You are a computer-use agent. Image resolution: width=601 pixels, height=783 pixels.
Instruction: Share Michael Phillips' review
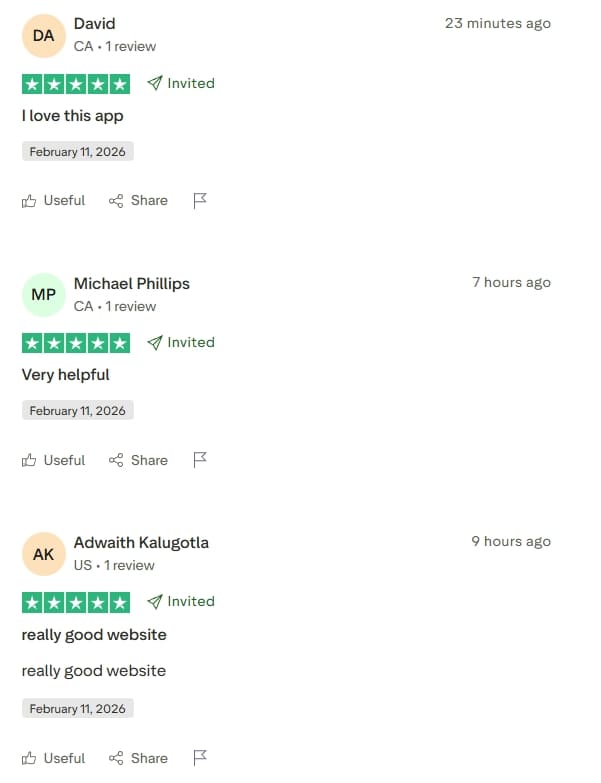(138, 460)
